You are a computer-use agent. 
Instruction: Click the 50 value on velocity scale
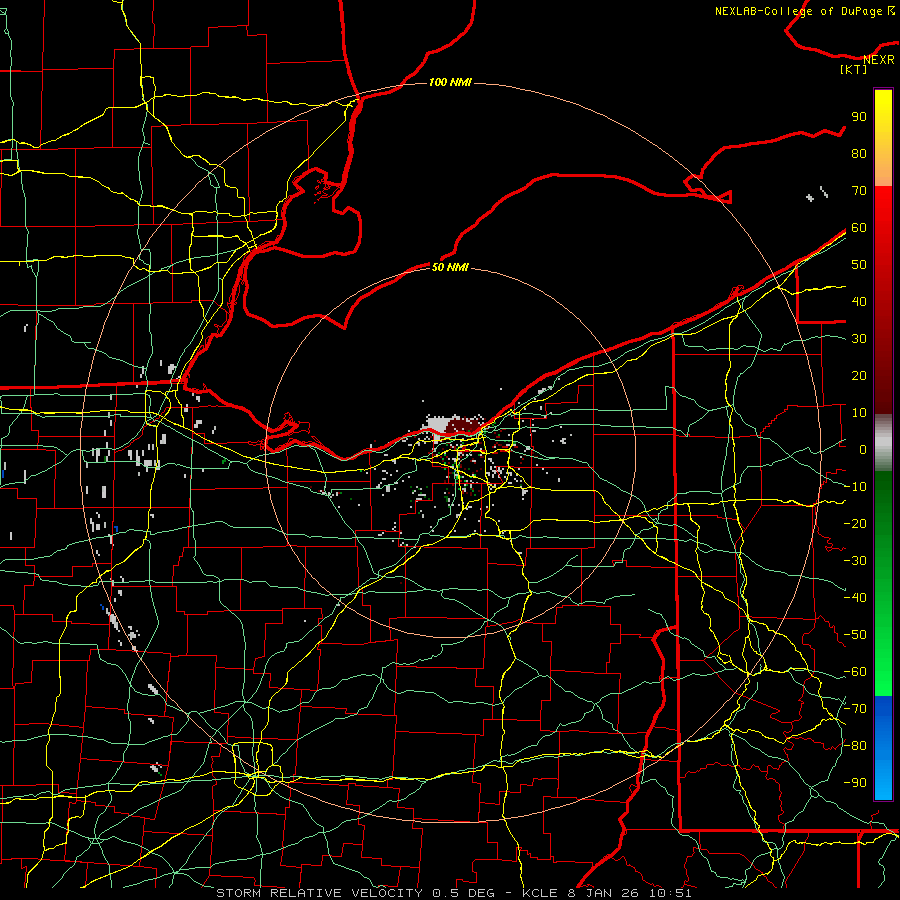pos(859,265)
